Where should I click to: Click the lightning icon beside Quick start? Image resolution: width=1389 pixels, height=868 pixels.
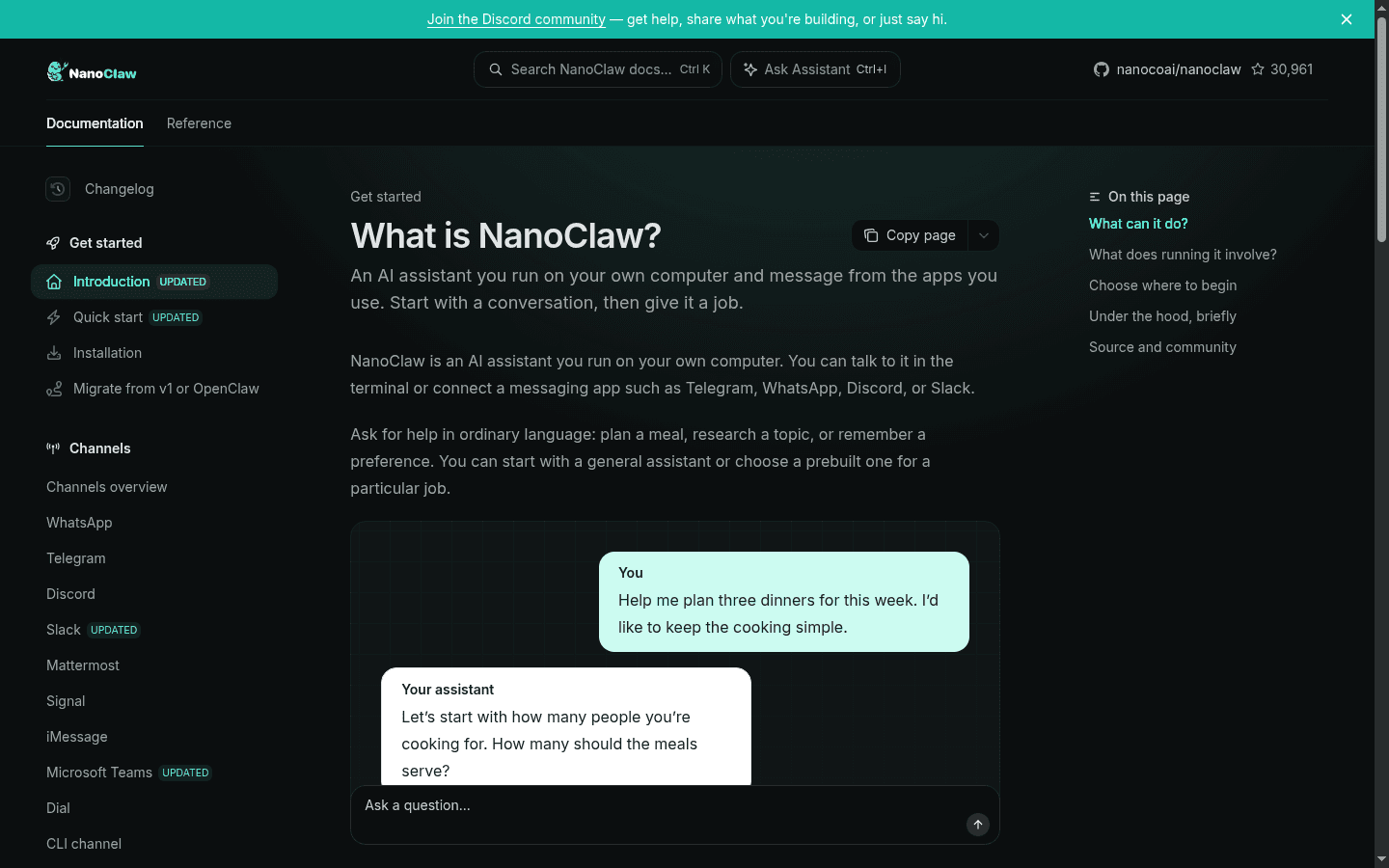(x=54, y=317)
